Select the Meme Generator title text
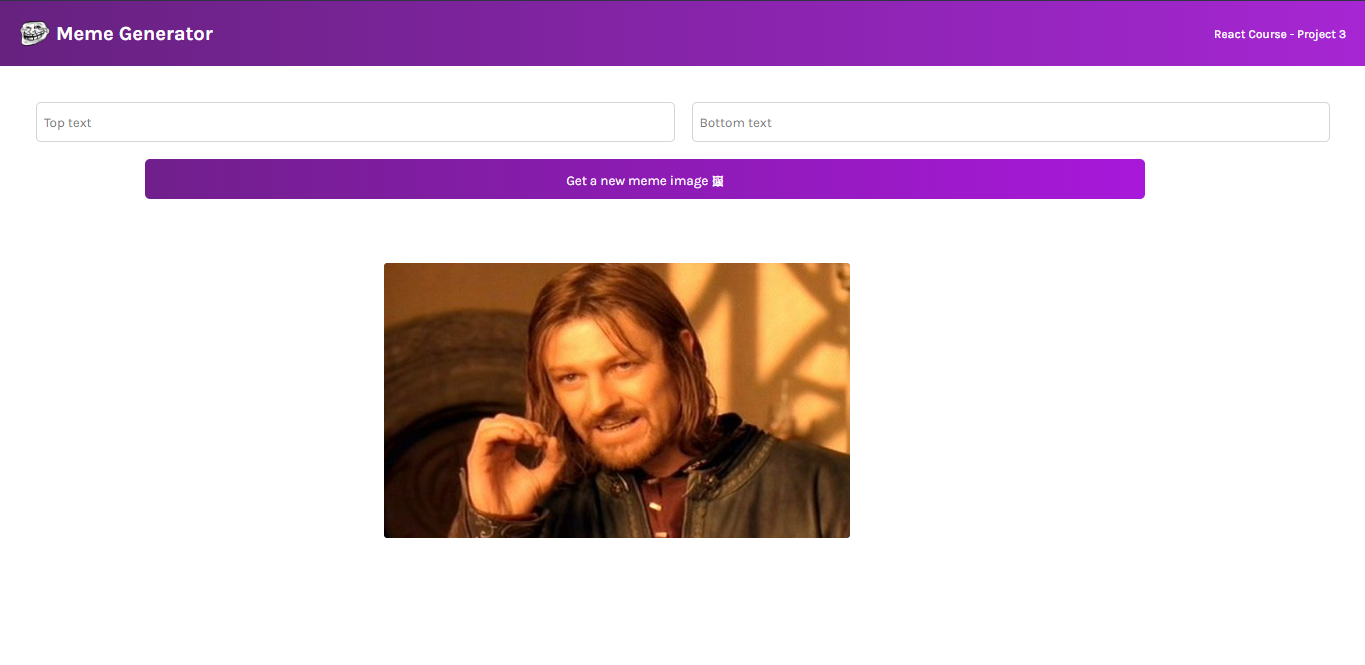The image size is (1365, 665). click(x=136, y=33)
